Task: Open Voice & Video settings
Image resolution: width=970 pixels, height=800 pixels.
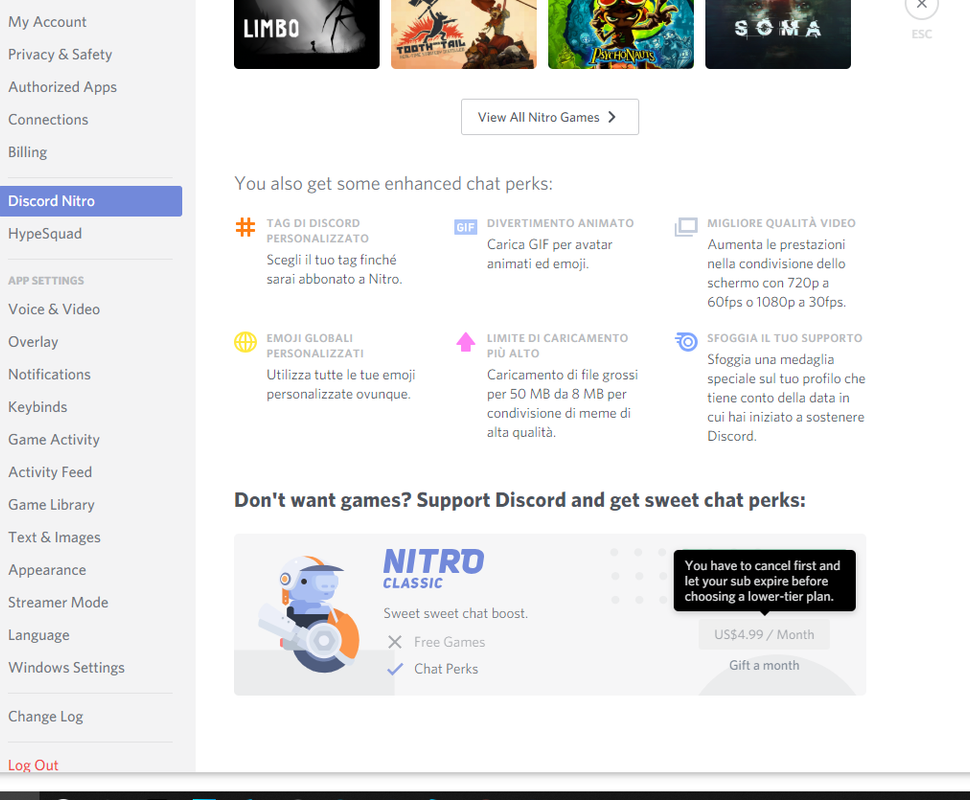Action: 54,309
